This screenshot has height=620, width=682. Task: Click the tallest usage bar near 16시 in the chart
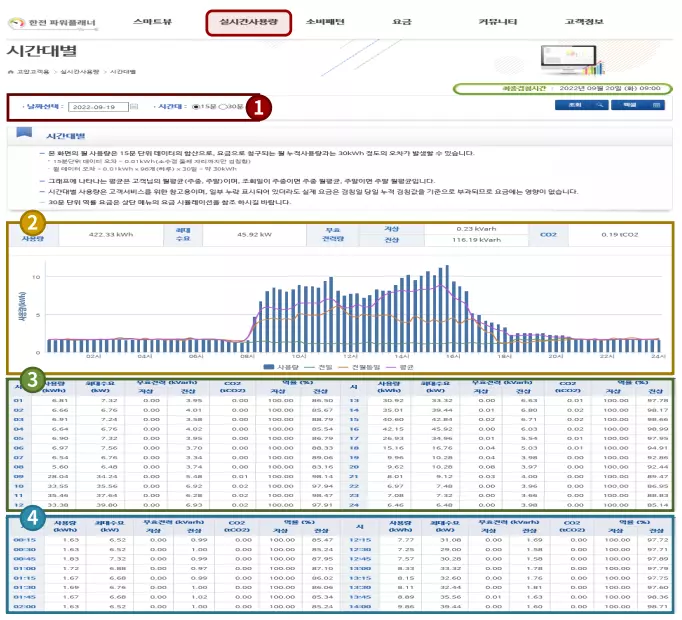click(447, 308)
